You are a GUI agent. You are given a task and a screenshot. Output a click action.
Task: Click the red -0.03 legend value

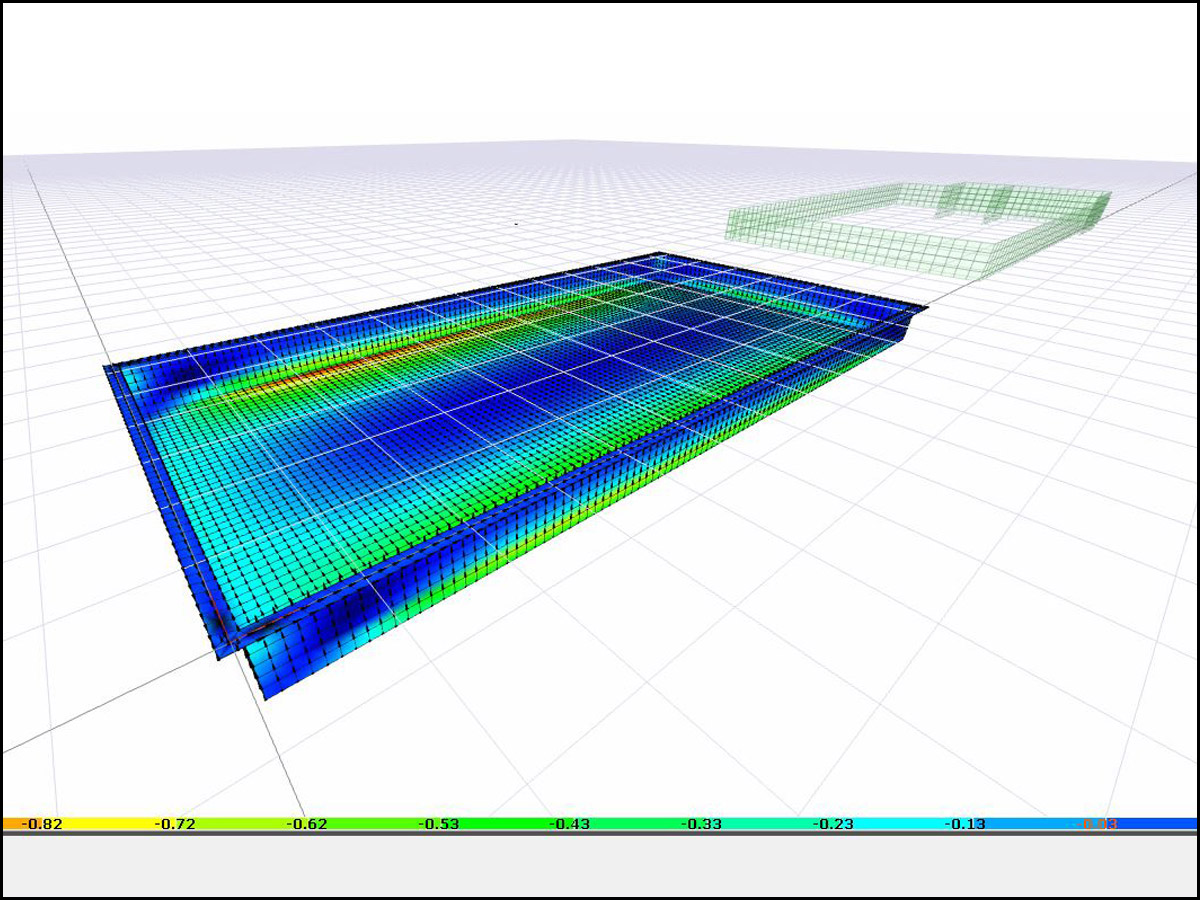click(x=1096, y=824)
